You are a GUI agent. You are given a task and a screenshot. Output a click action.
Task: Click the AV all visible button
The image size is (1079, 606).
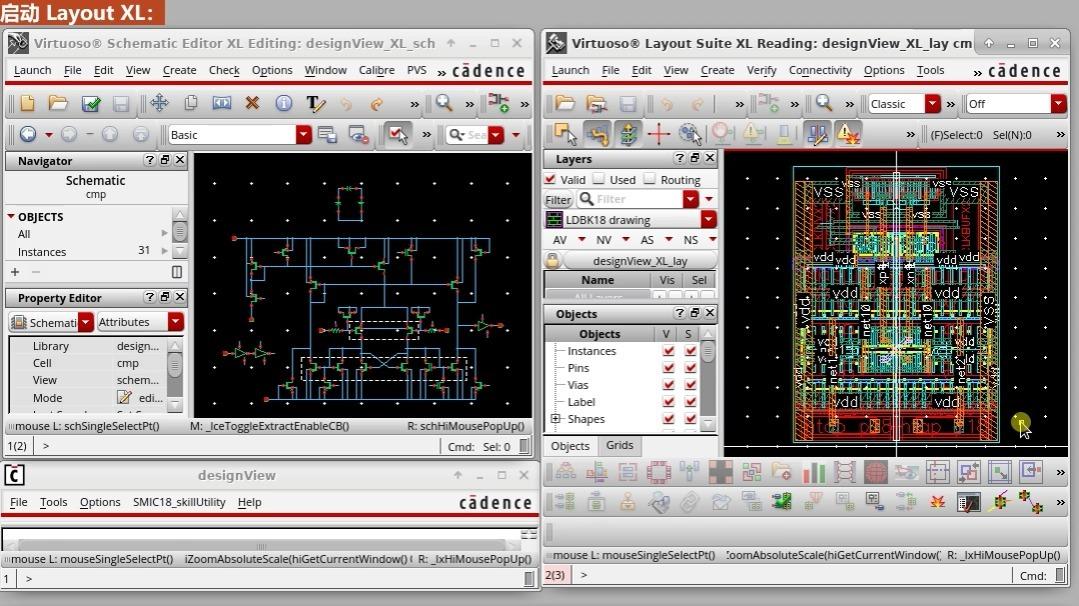pos(560,239)
